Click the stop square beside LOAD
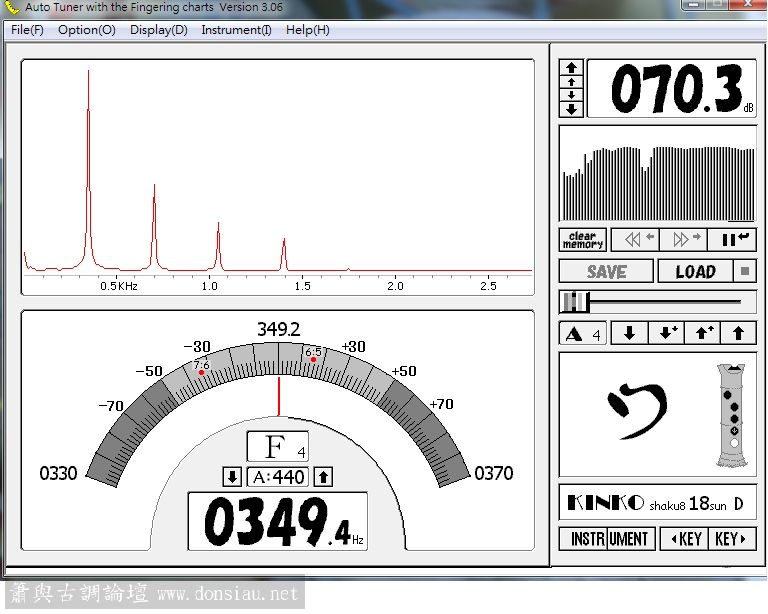Viewport: 768px width, 614px height. coord(746,271)
